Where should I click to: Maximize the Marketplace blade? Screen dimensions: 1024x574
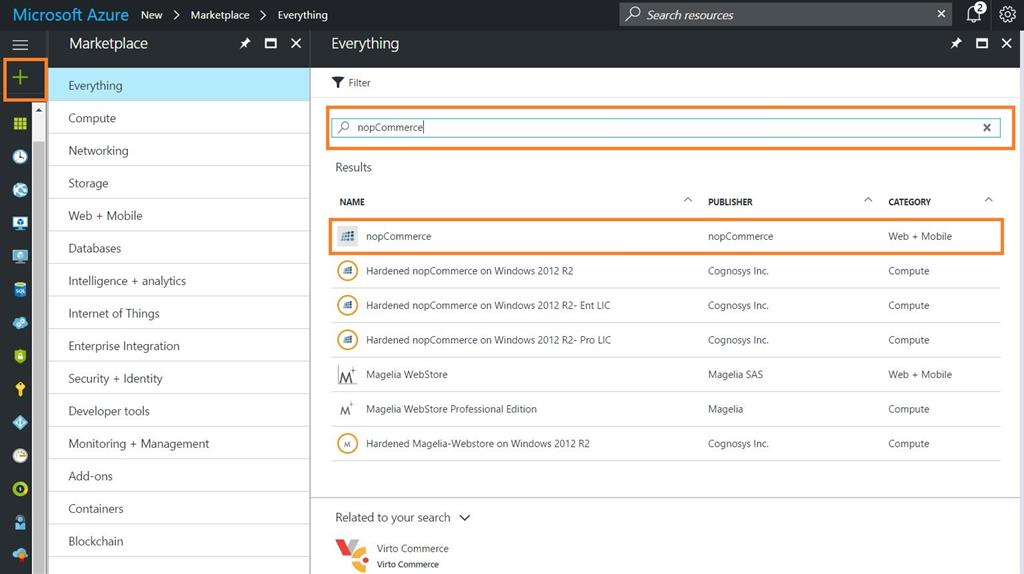270,44
